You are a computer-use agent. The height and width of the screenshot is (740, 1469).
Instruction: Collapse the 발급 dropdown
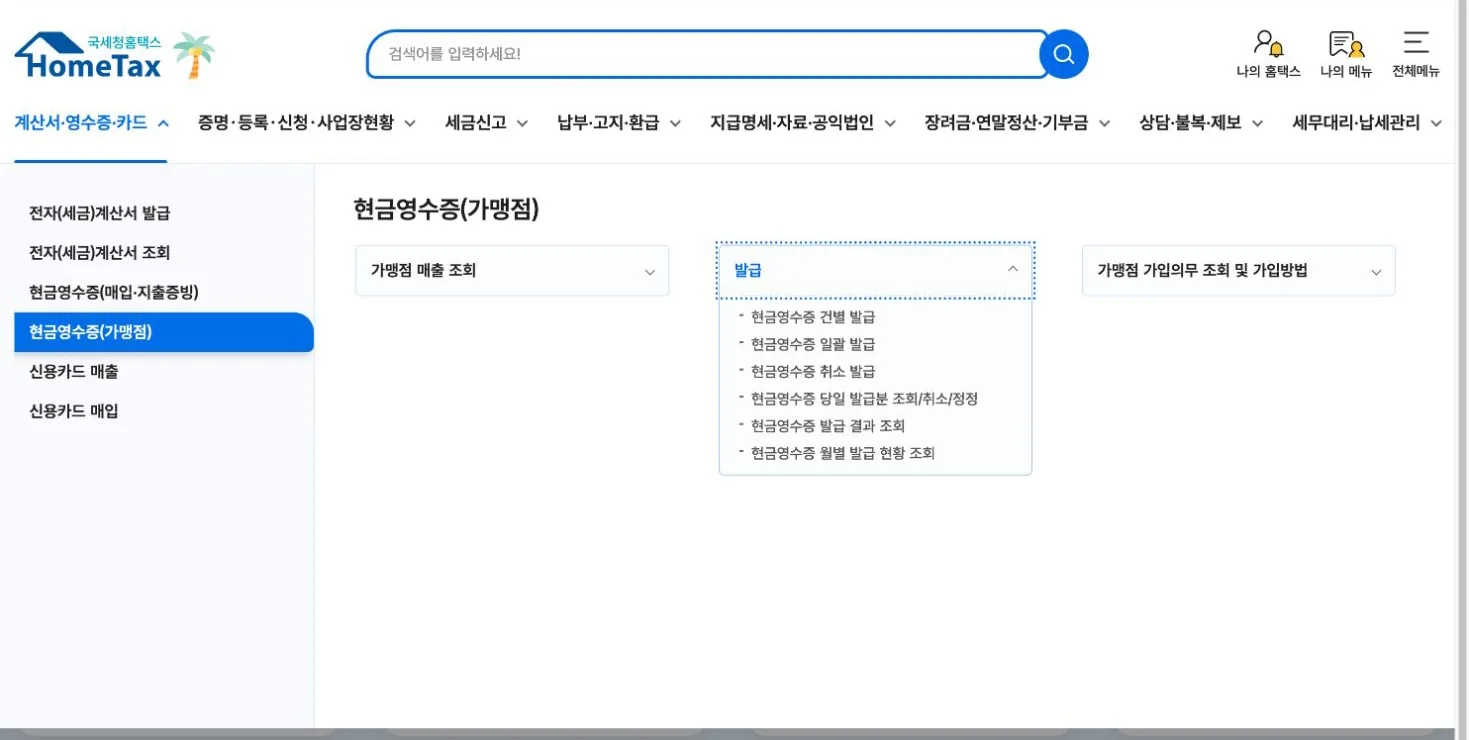click(875, 270)
